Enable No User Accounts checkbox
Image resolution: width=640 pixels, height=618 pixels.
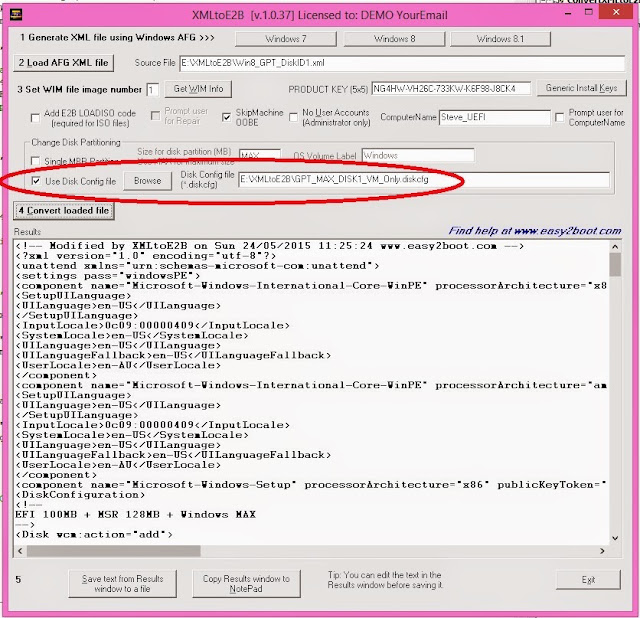pyautogui.click(x=293, y=118)
